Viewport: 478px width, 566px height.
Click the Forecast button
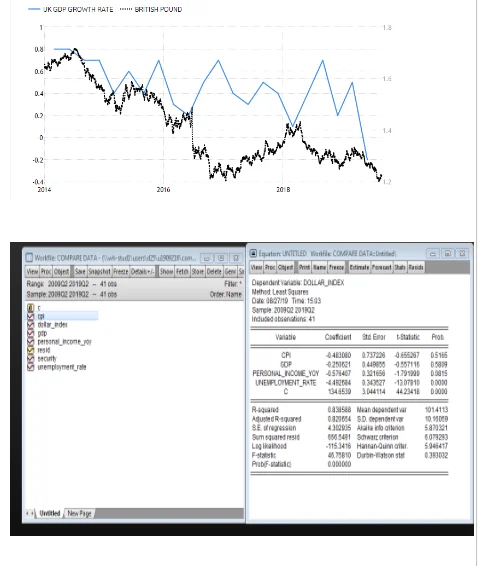[x=381, y=267]
